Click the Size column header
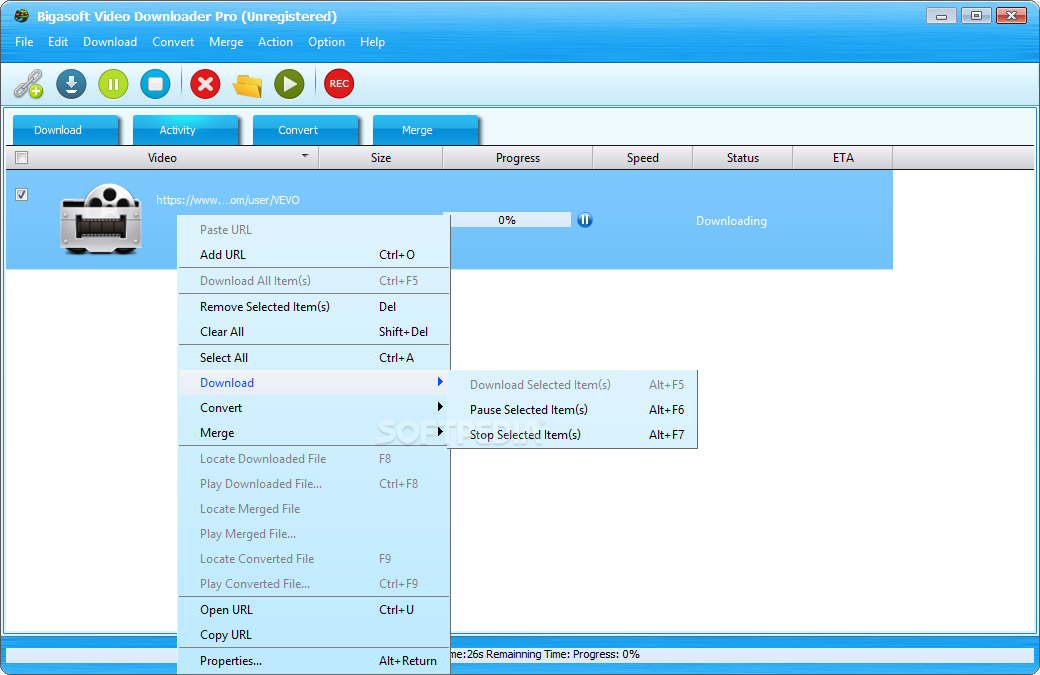 point(381,158)
